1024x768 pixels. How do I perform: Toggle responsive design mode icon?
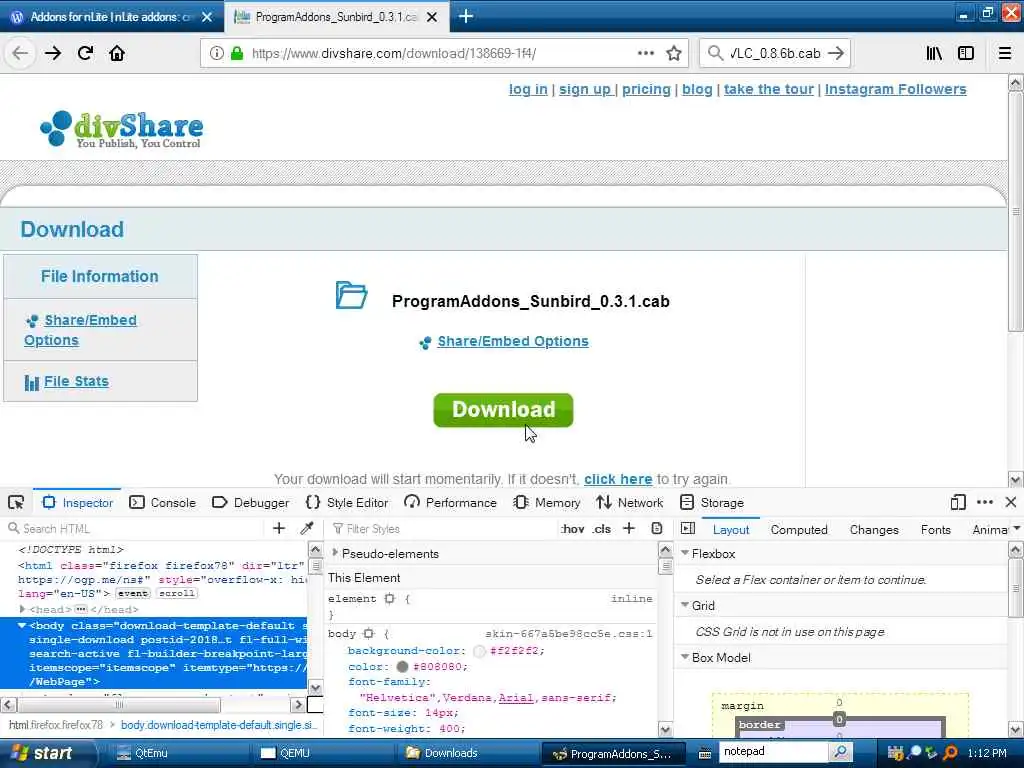pyautogui.click(x=958, y=502)
